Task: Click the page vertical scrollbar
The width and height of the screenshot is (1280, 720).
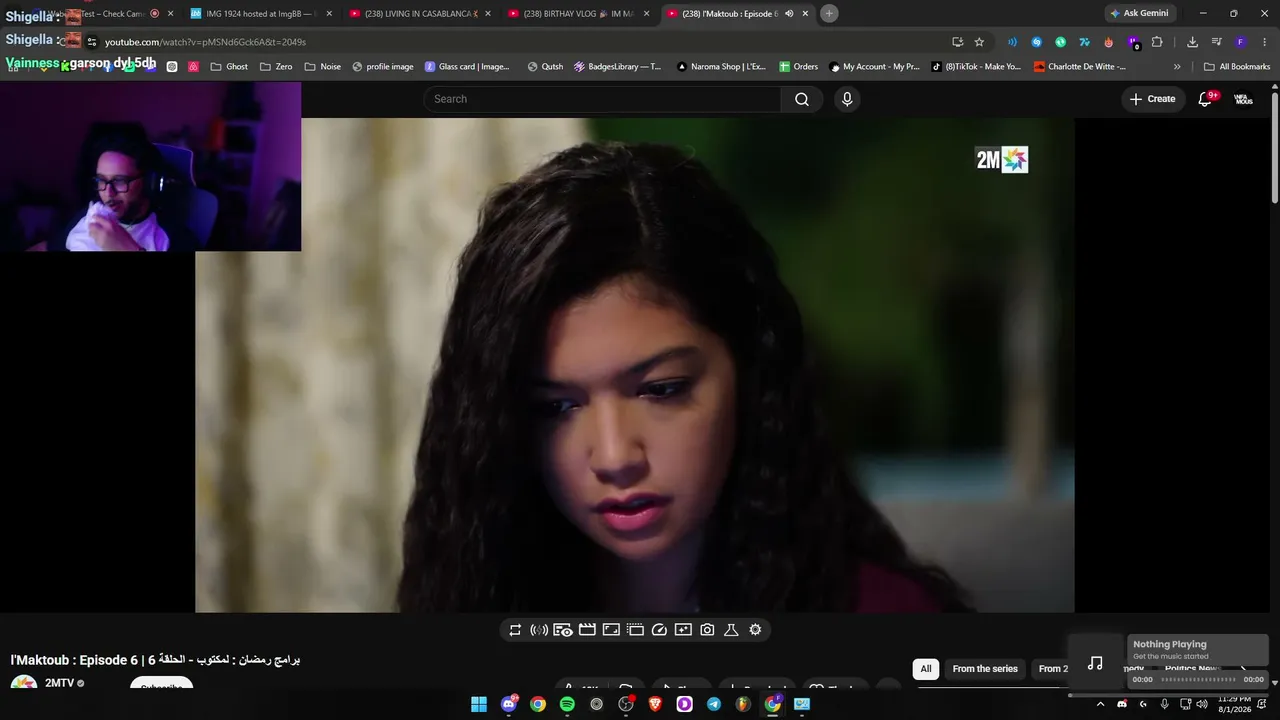Action: click(x=1274, y=148)
